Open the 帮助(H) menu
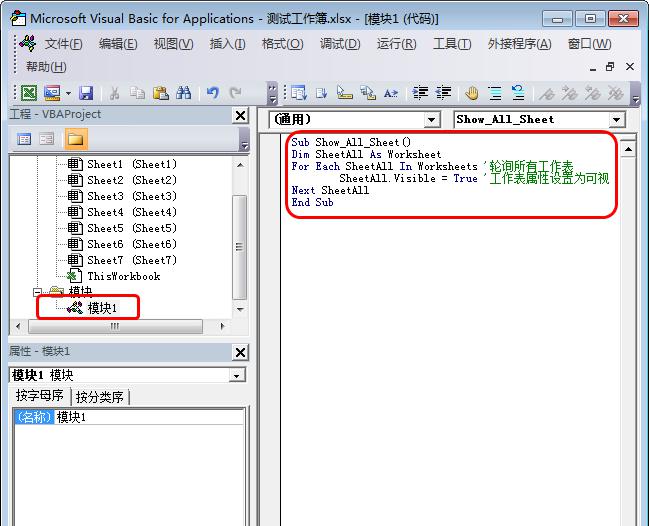 (46, 67)
